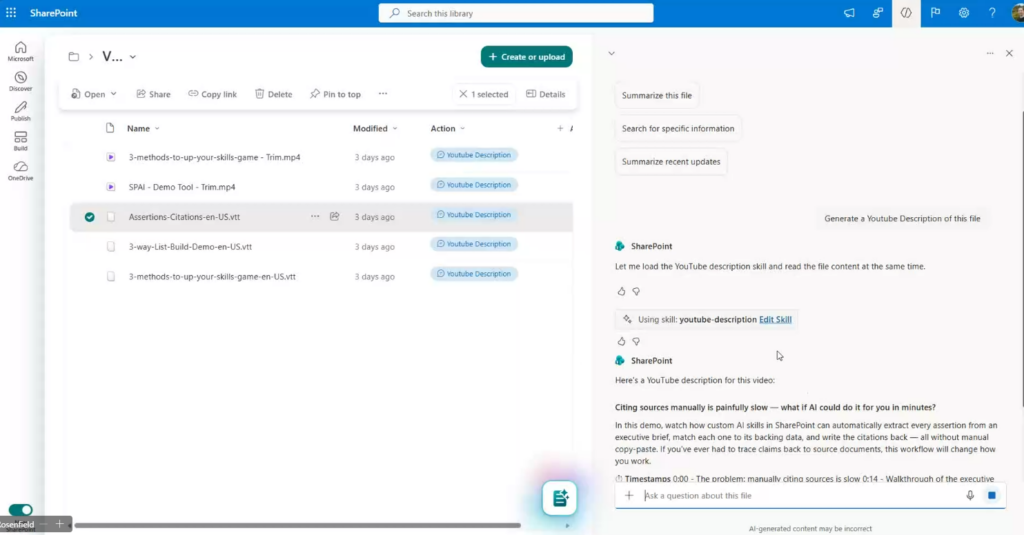The height and width of the screenshot is (535, 1024).
Task: Click SharePoint title in header
Action: (x=54, y=13)
